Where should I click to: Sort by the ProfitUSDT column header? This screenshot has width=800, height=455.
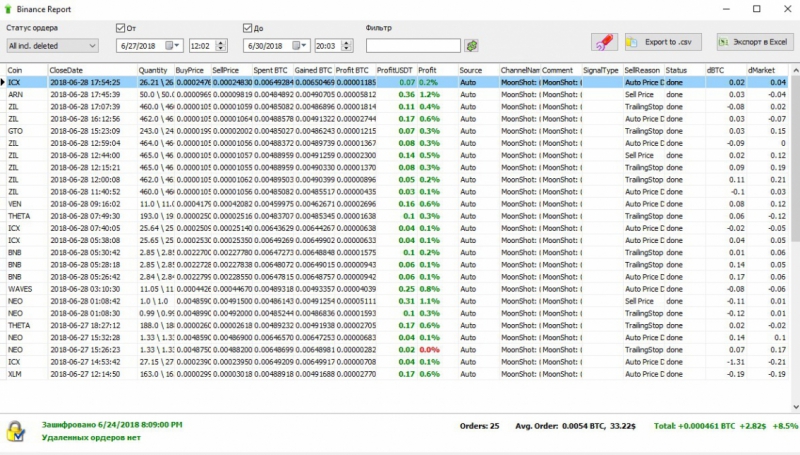click(396, 70)
